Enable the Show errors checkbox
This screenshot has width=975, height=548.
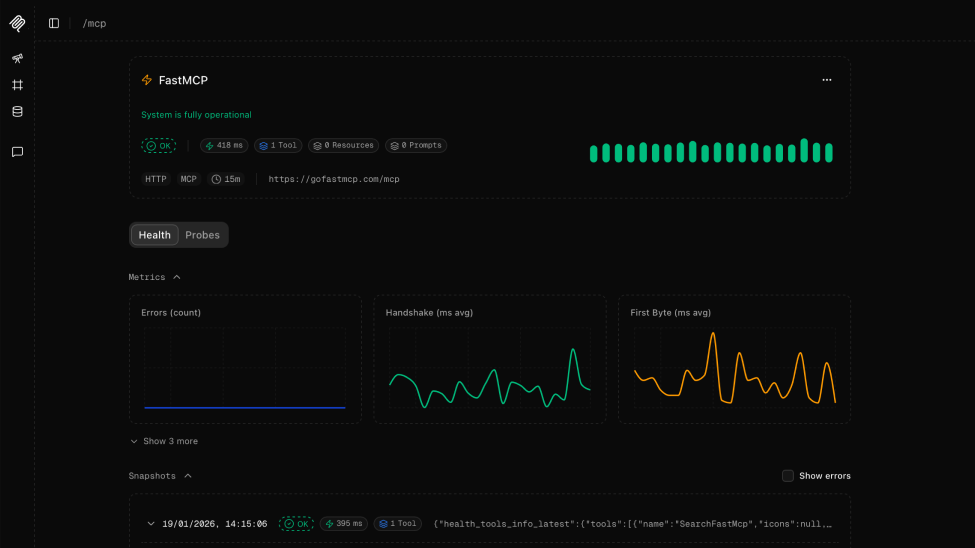[788, 476]
